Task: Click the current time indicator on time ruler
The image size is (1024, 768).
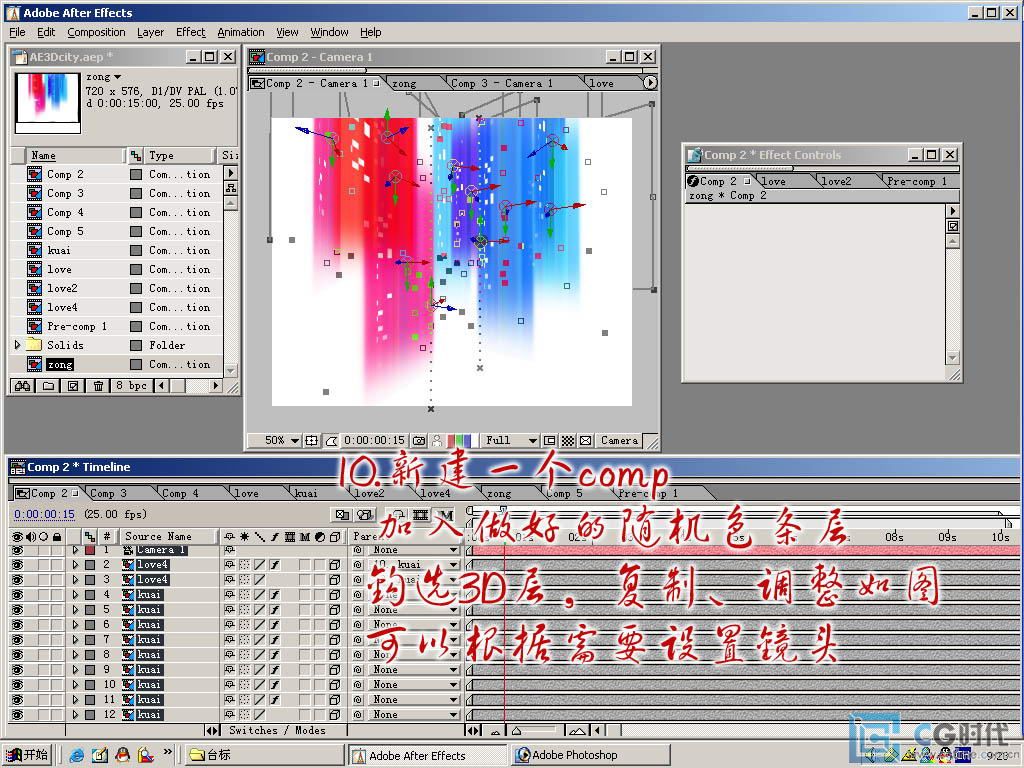Action: [504, 509]
